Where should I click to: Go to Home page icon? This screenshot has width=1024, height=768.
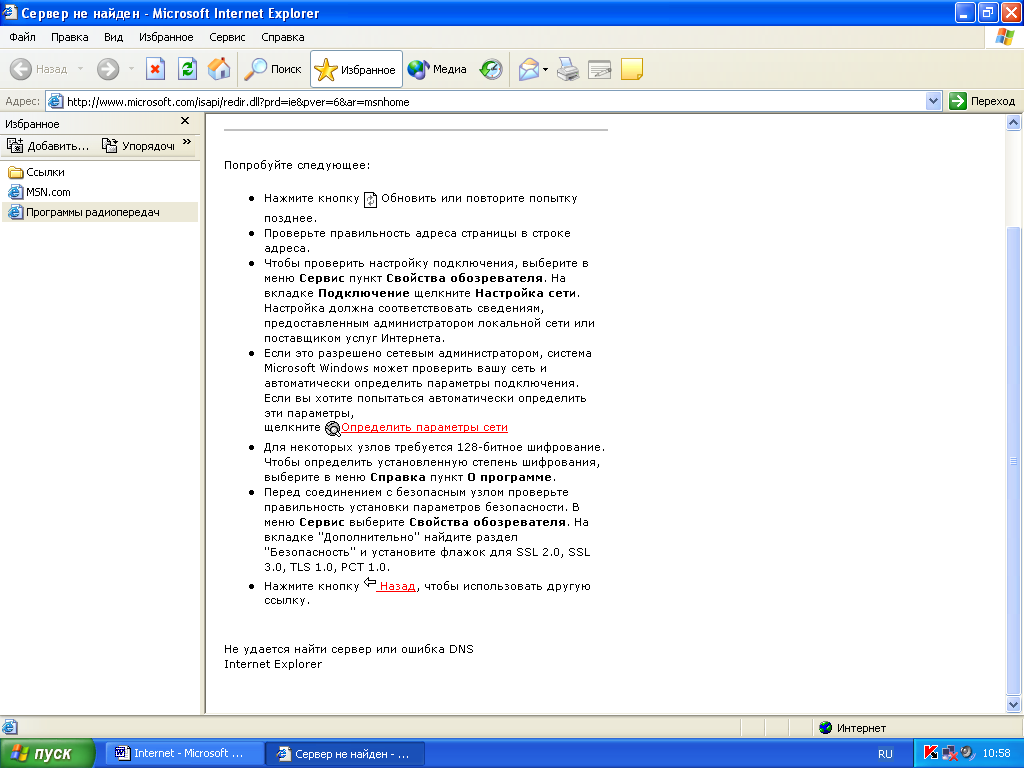click(x=219, y=69)
